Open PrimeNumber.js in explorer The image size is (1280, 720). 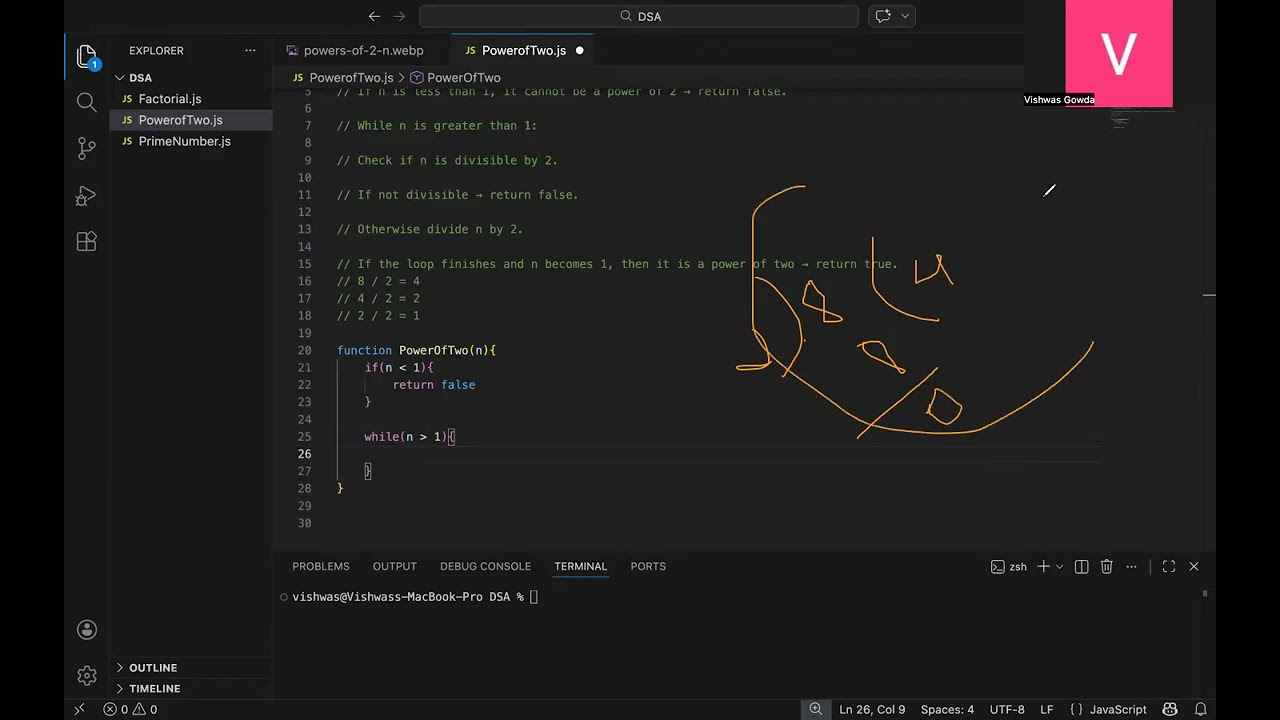pyautogui.click(x=184, y=141)
